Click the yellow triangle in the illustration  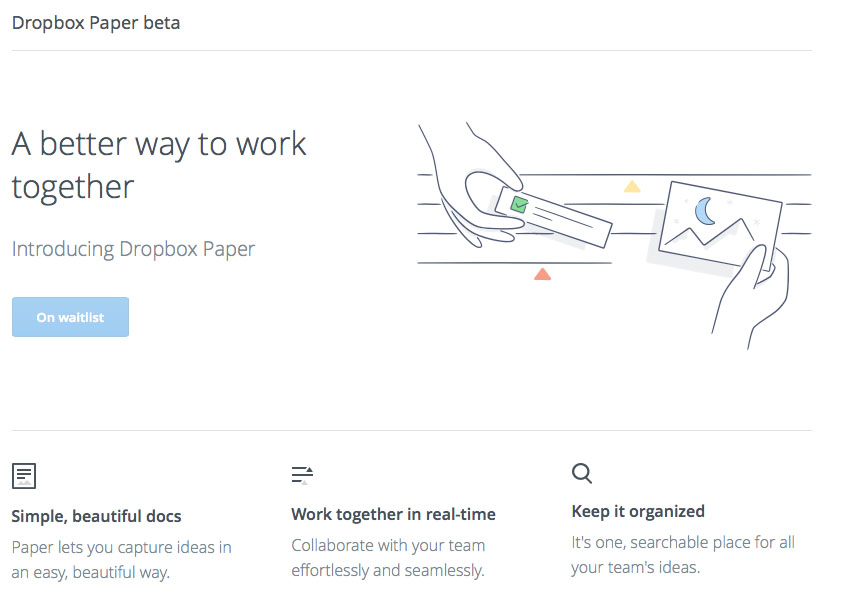tap(632, 187)
